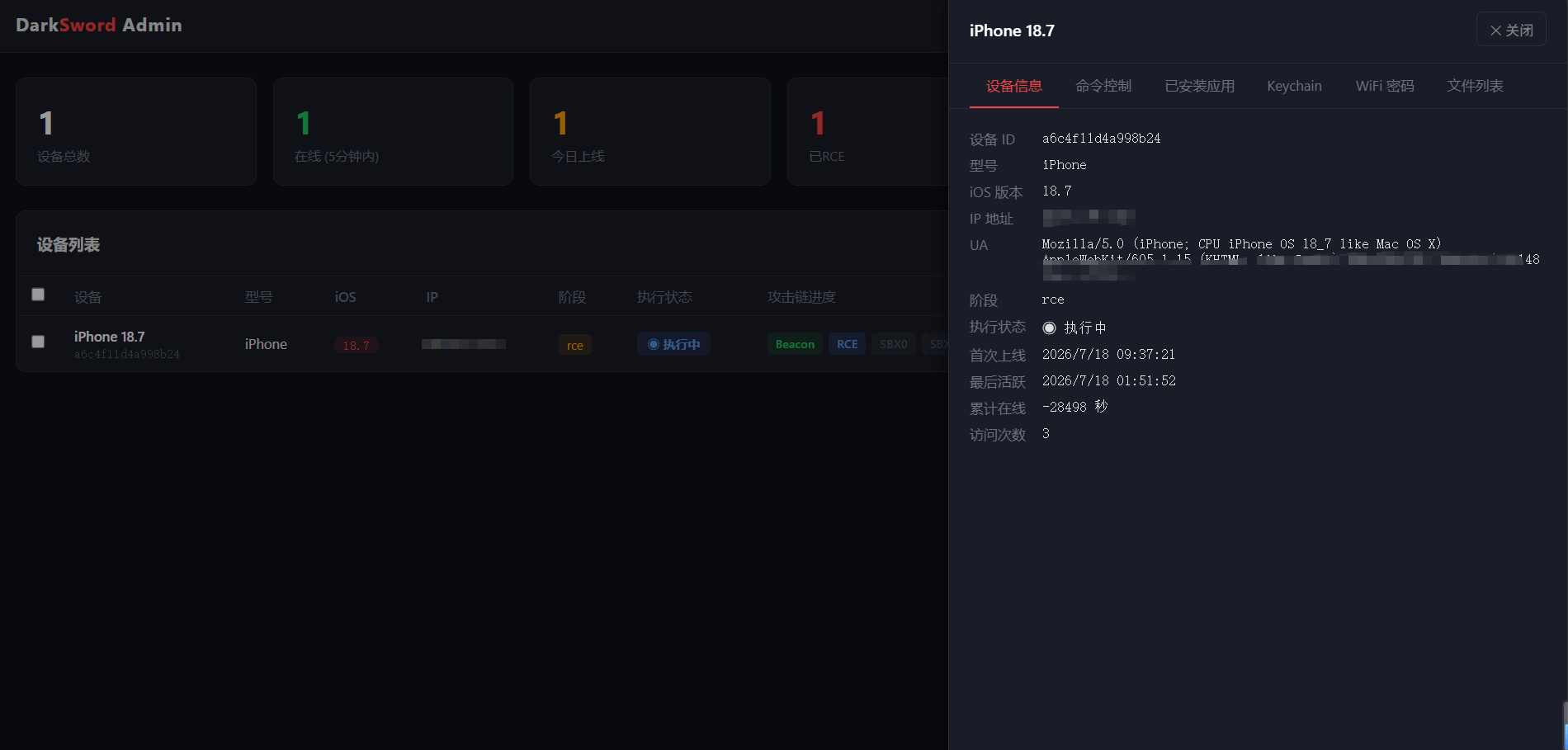Switch to the 设备信息 tab
The height and width of the screenshot is (750, 1568).
pos(1013,86)
